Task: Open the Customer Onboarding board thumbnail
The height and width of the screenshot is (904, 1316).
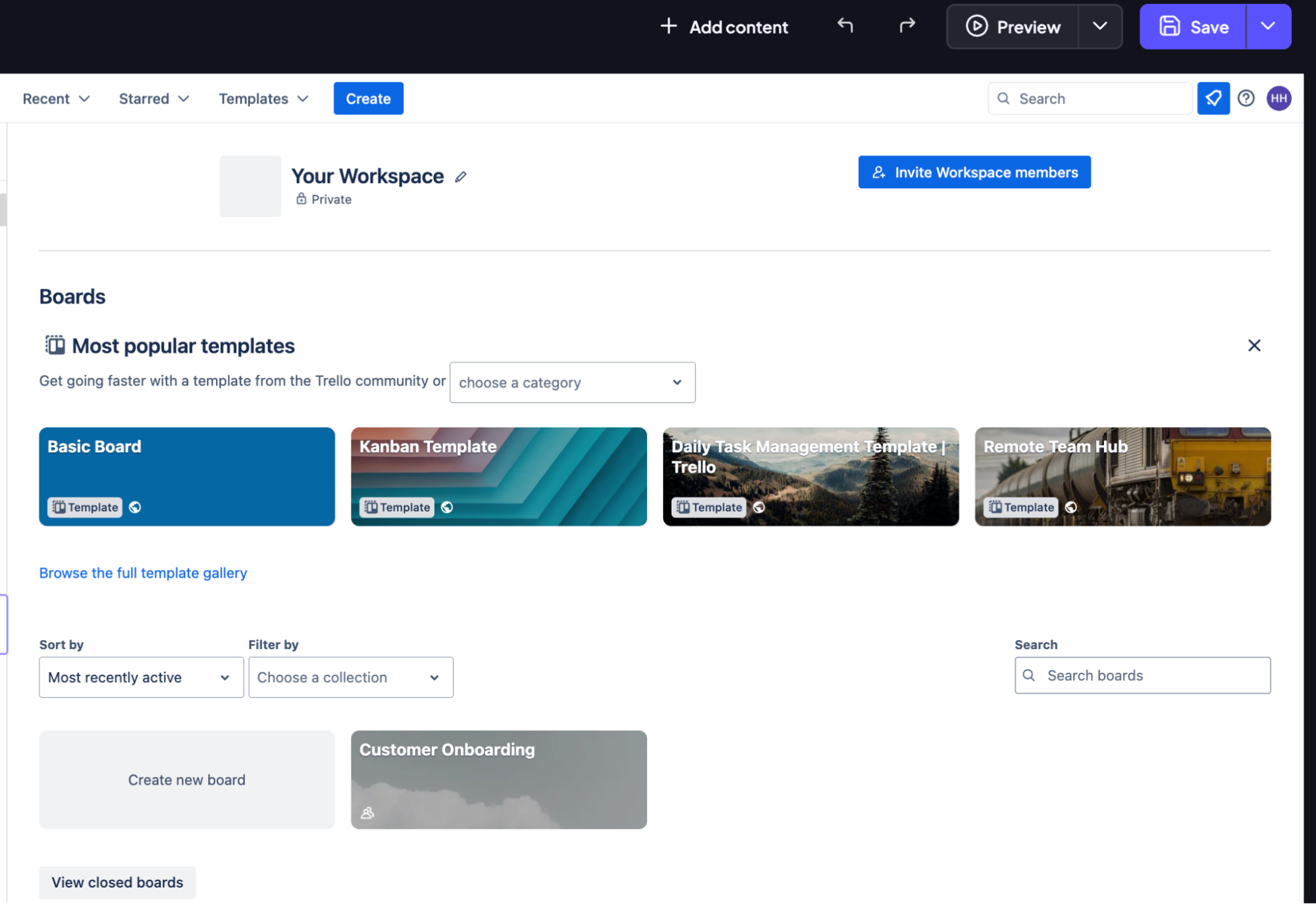Action: tap(498, 780)
